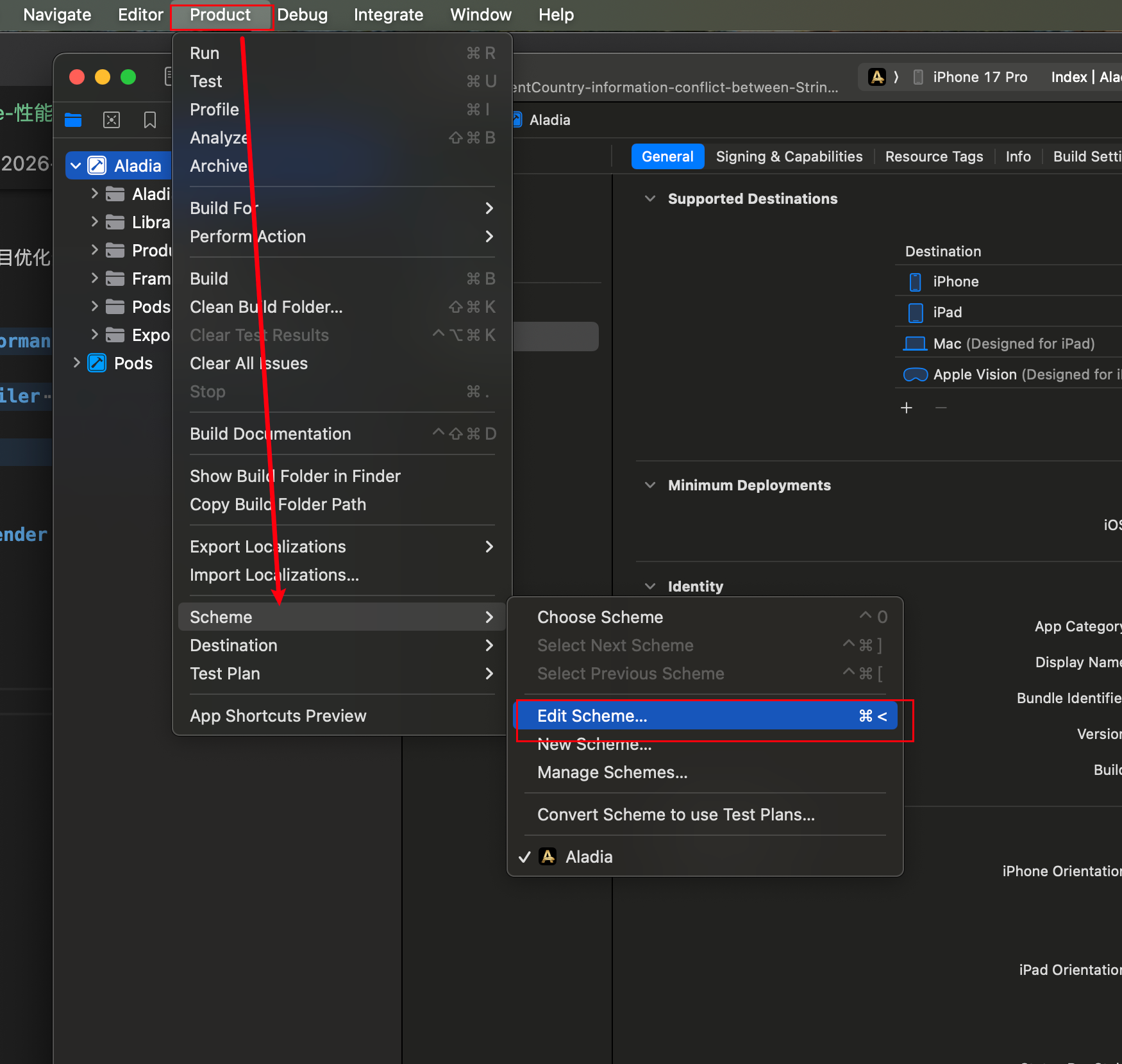Select App Shortcuts Preview menu item

342,716
